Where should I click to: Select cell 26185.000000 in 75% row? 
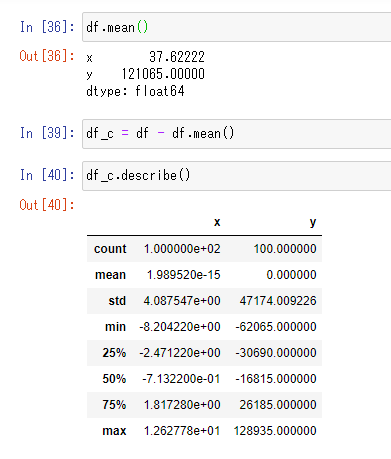click(278, 405)
